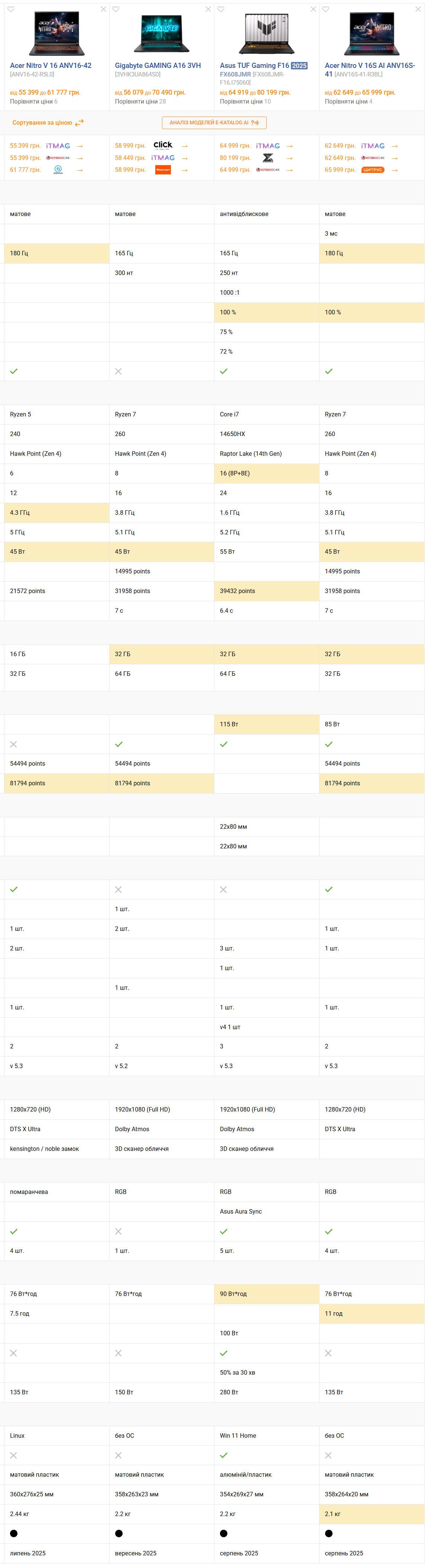Follow arrow next to 61 777 грн offer
This screenshot has width=428, height=1568.
coord(80,170)
